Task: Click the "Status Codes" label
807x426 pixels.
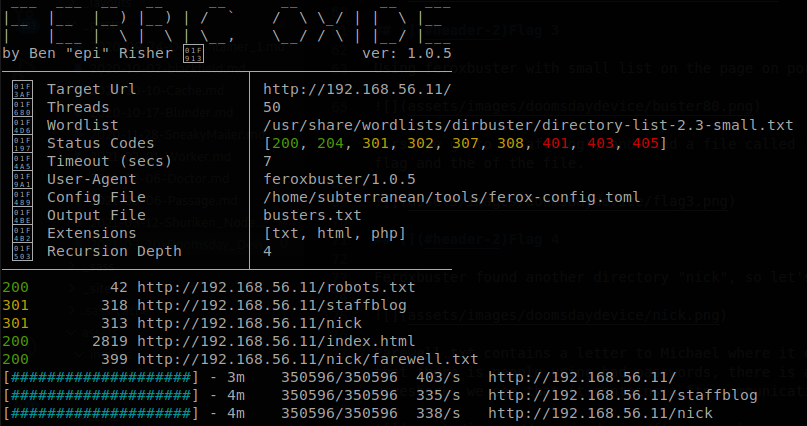Action: click(101, 144)
